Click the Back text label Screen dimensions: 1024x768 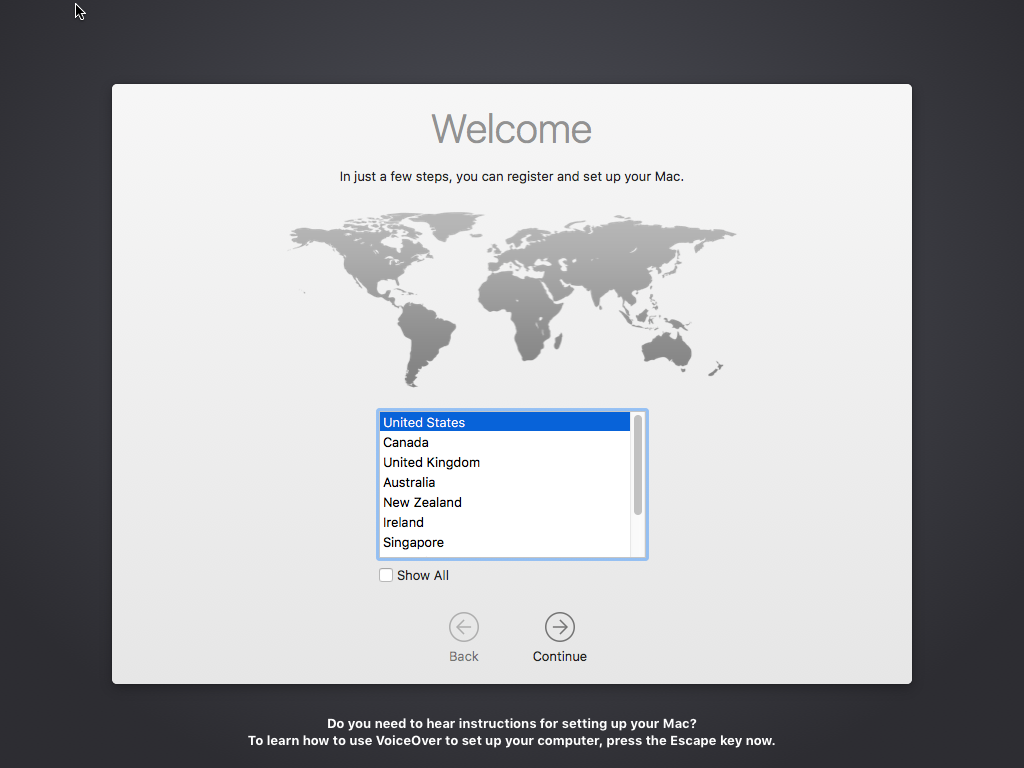[464, 657]
